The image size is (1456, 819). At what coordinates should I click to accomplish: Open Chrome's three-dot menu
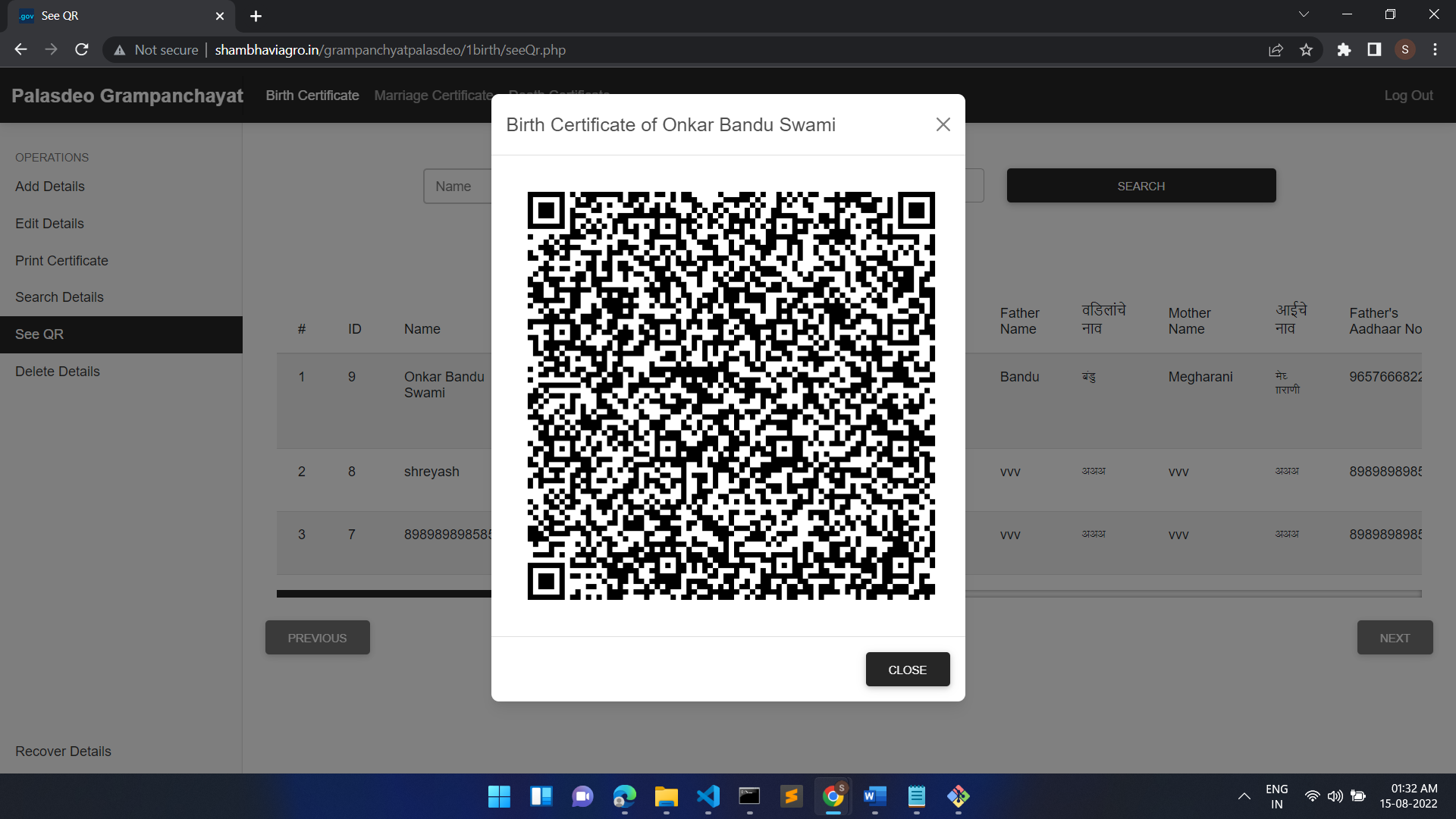point(1435,49)
